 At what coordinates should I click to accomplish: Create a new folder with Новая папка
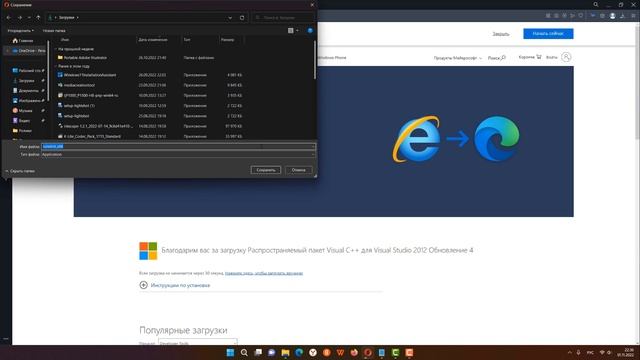point(54,31)
